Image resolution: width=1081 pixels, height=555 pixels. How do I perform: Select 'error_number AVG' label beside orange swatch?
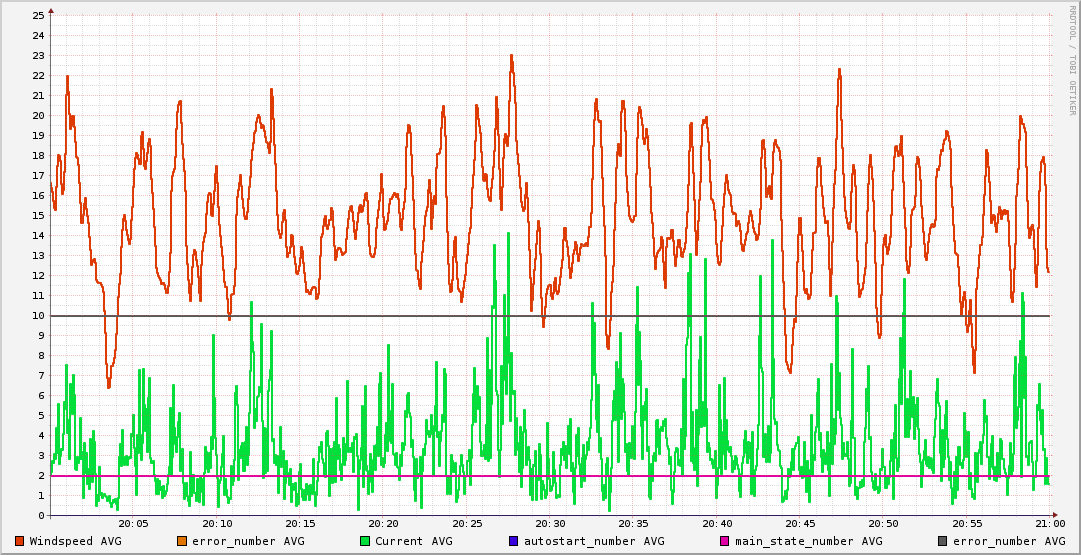tap(248, 541)
